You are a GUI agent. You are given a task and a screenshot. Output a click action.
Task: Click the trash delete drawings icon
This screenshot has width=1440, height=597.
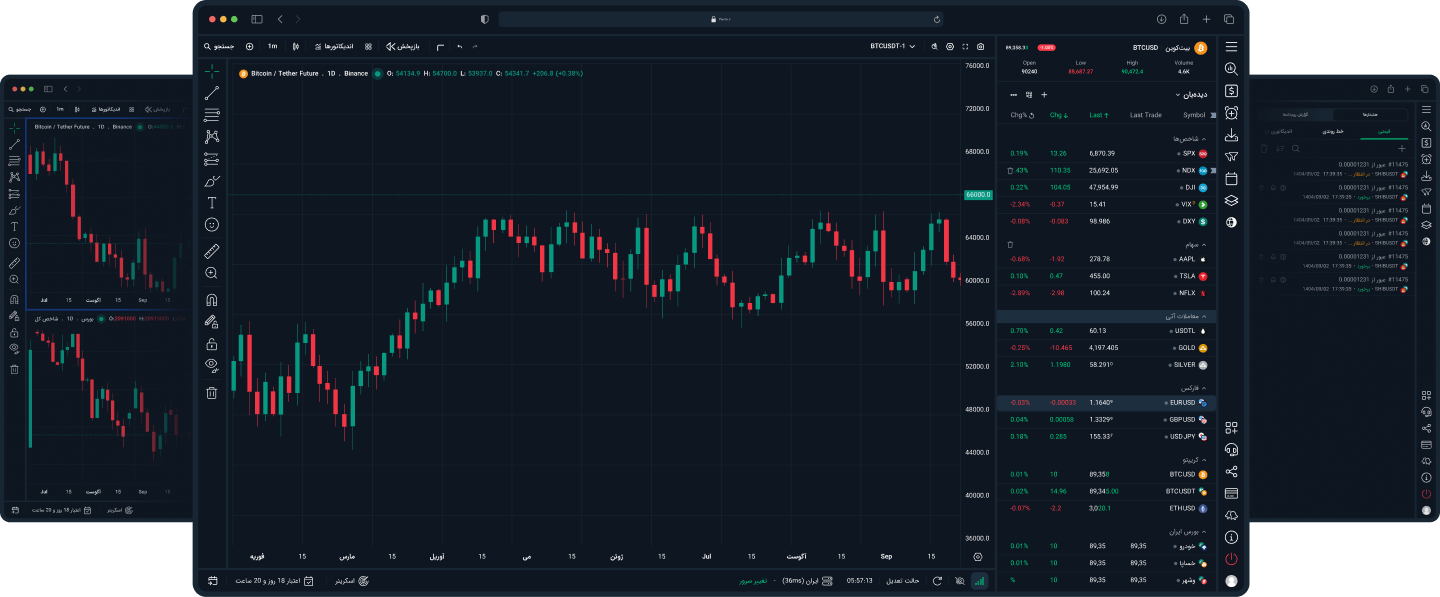pyautogui.click(x=212, y=393)
